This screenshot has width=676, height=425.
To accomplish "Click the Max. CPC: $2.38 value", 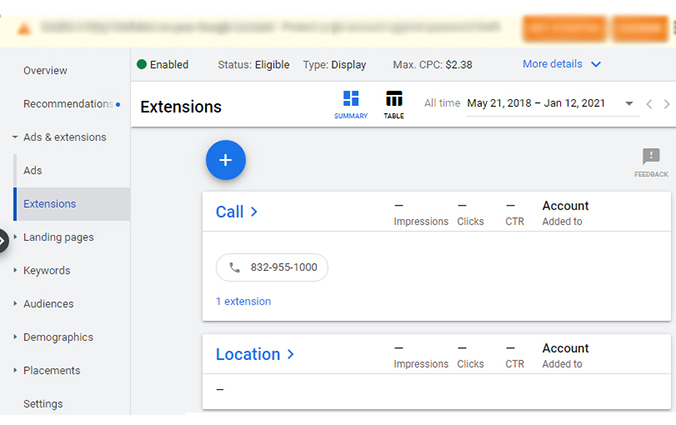I will coord(432,65).
